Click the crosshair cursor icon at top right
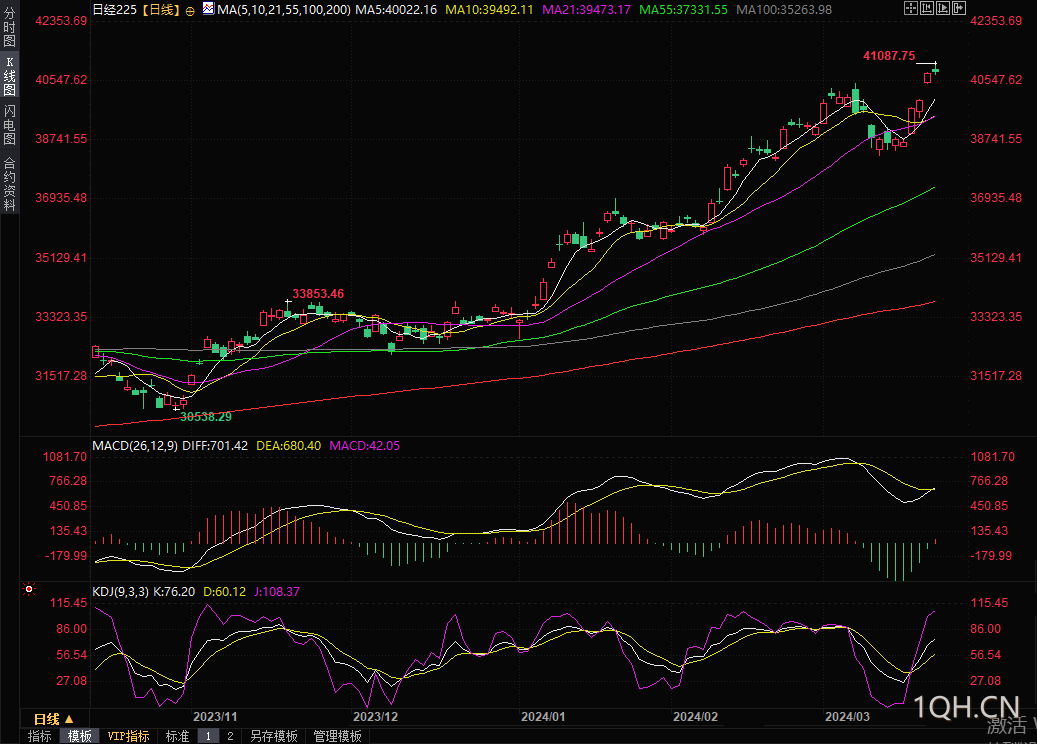Image resolution: width=1037 pixels, height=744 pixels. pyautogui.click(x=909, y=8)
